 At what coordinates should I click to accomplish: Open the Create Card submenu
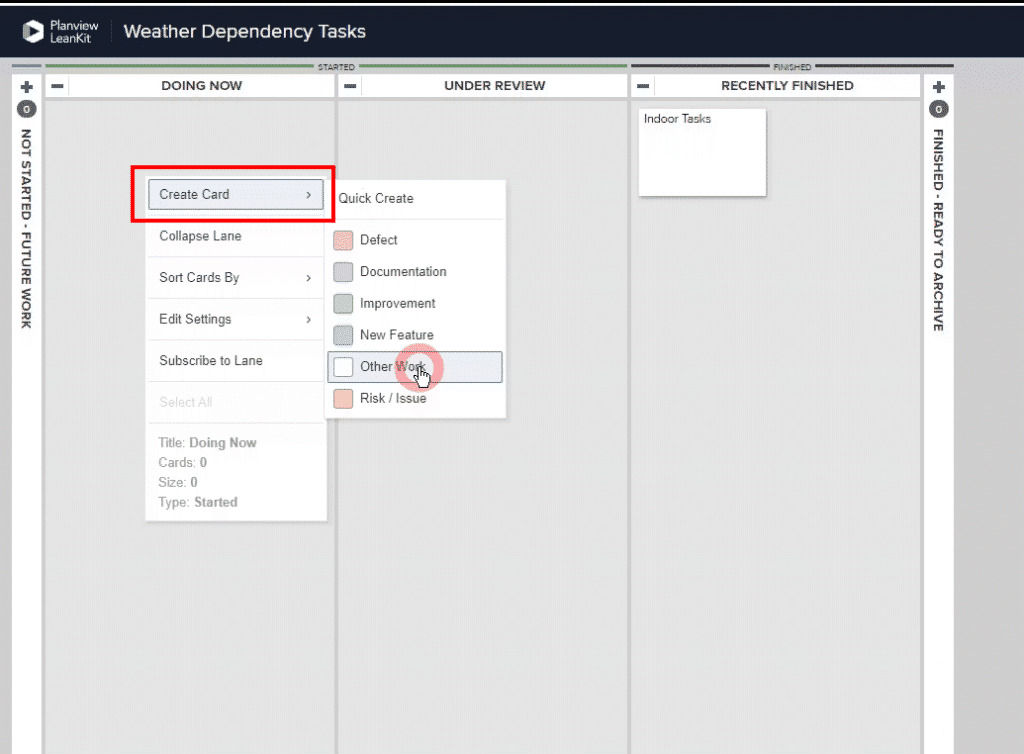tap(235, 194)
